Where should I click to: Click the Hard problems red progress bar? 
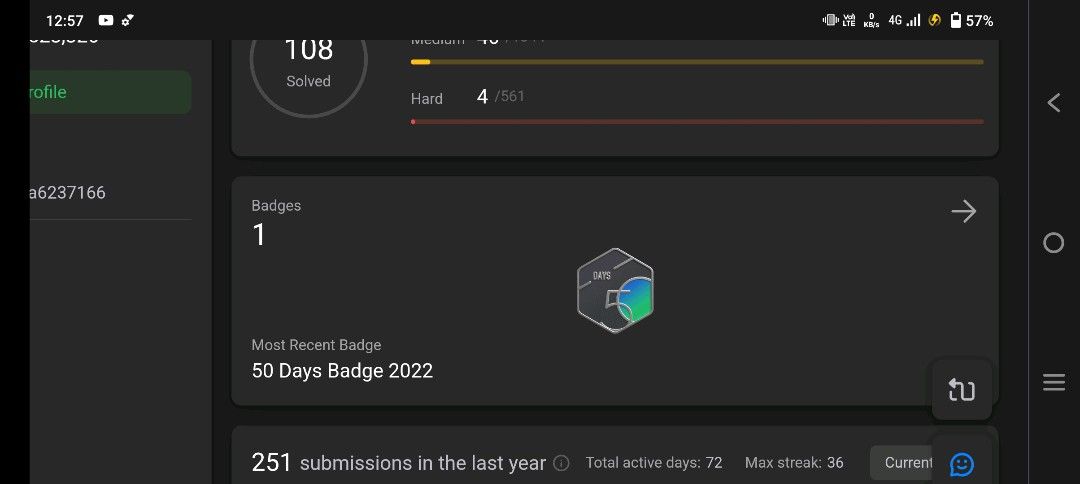(x=697, y=122)
